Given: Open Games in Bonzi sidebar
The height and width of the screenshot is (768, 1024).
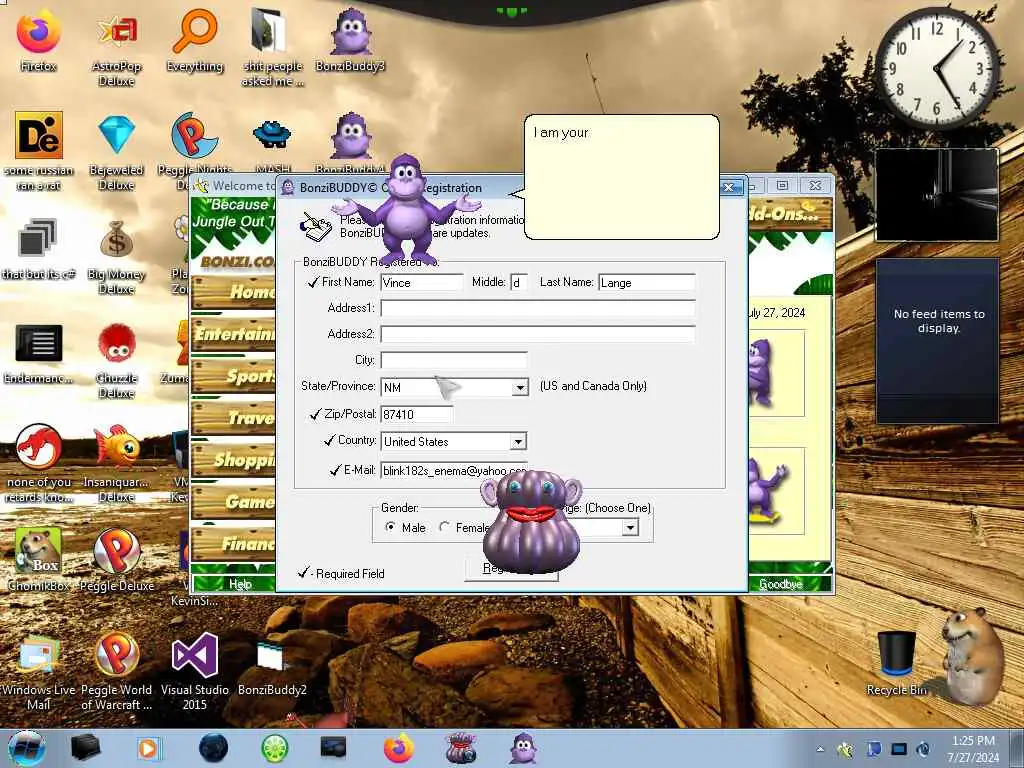Looking at the screenshot, I should coord(233,502).
